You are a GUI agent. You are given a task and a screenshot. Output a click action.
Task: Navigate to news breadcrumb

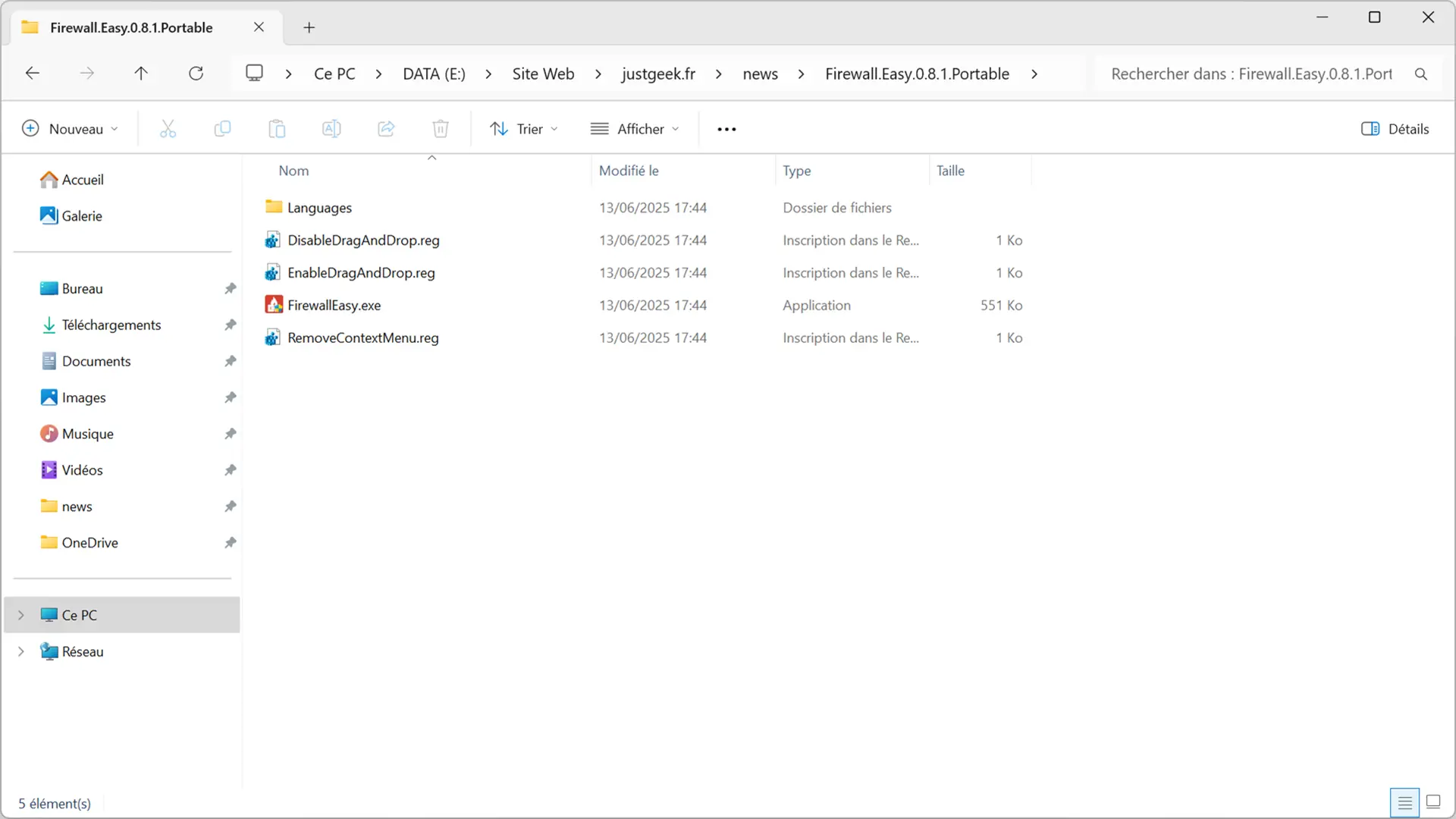(x=760, y=74)
